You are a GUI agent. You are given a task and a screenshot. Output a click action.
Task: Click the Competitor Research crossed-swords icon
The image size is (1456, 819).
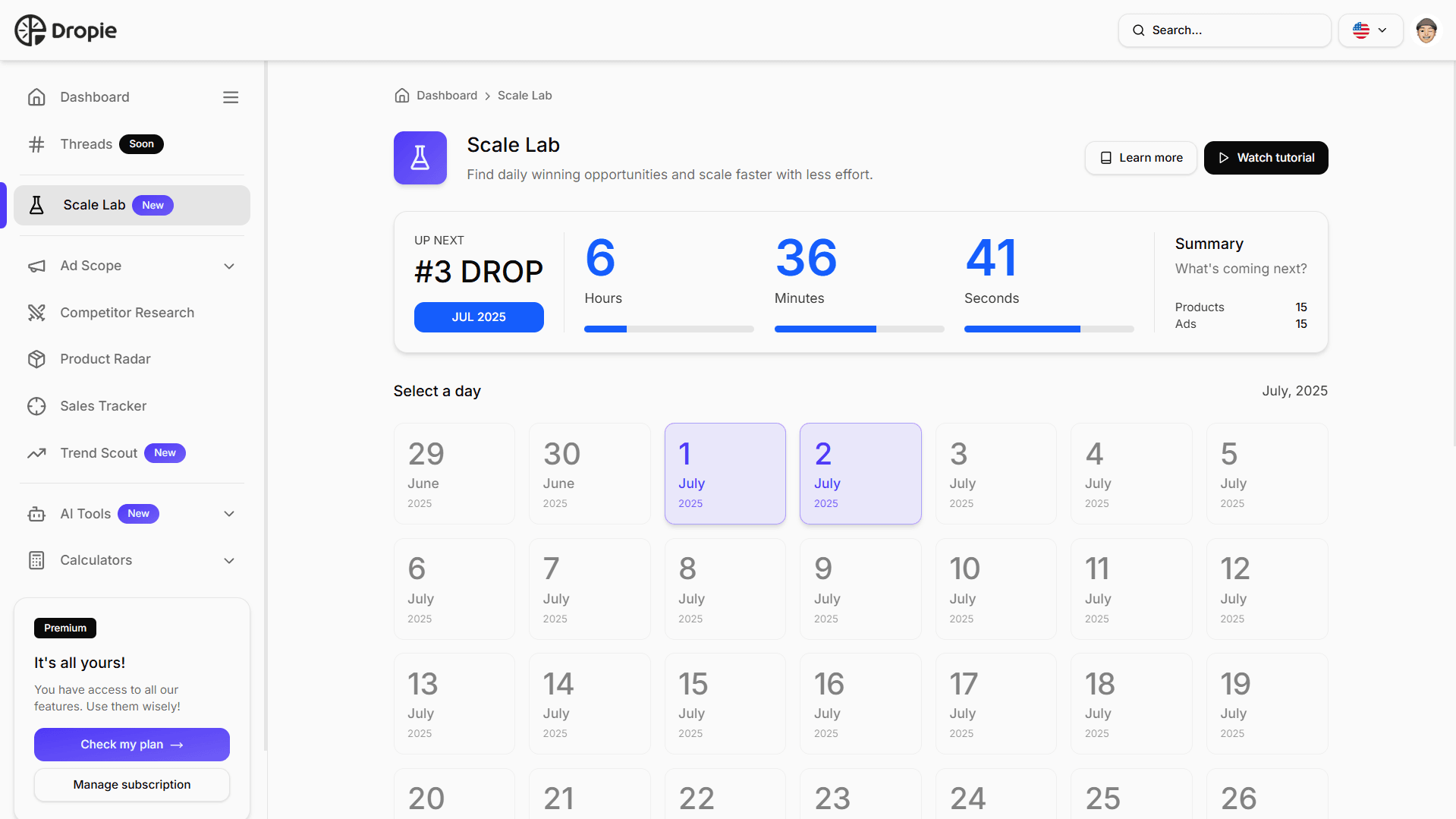36,313
